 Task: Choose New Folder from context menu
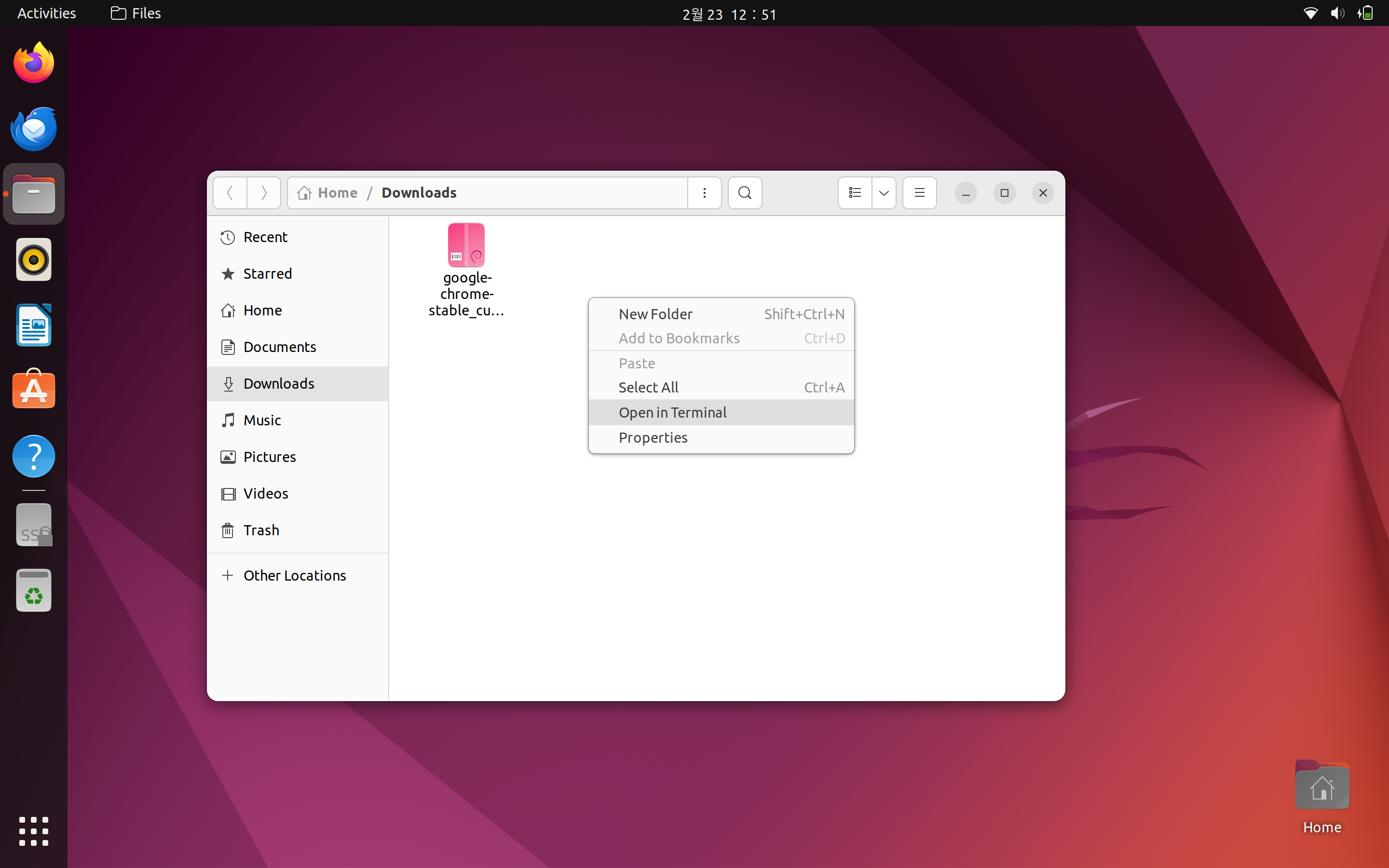click(655, 314)
